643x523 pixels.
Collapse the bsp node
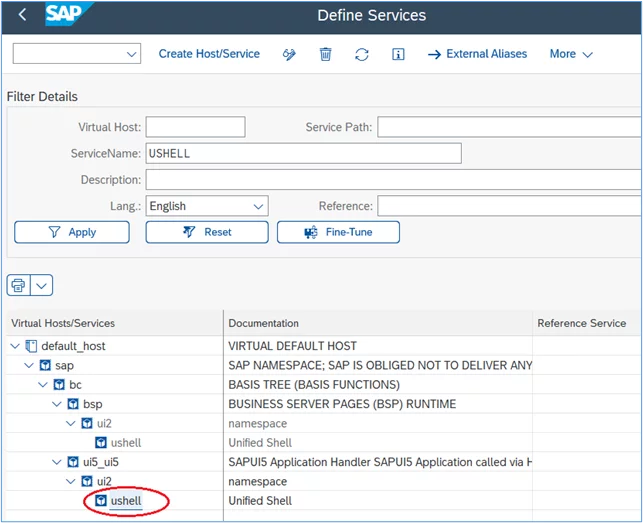[57, 404]
